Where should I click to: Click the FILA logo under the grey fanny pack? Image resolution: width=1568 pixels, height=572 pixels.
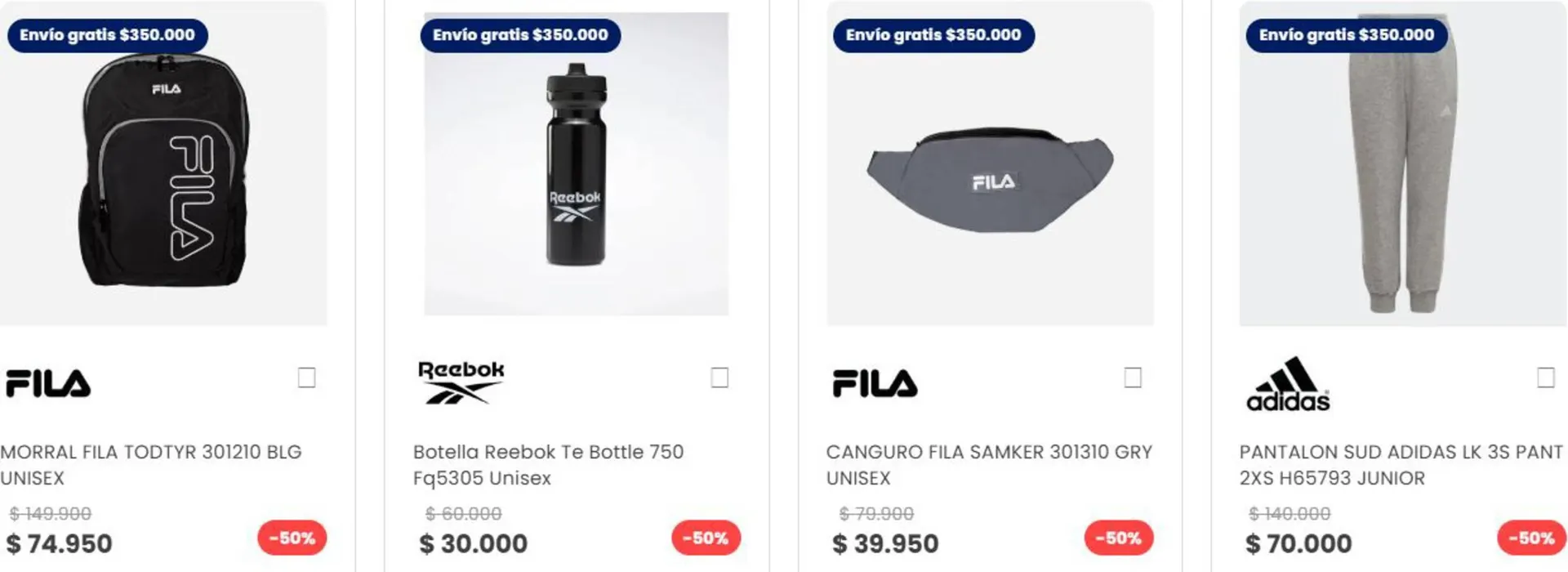pyautogui.click(x=875, y=383)
